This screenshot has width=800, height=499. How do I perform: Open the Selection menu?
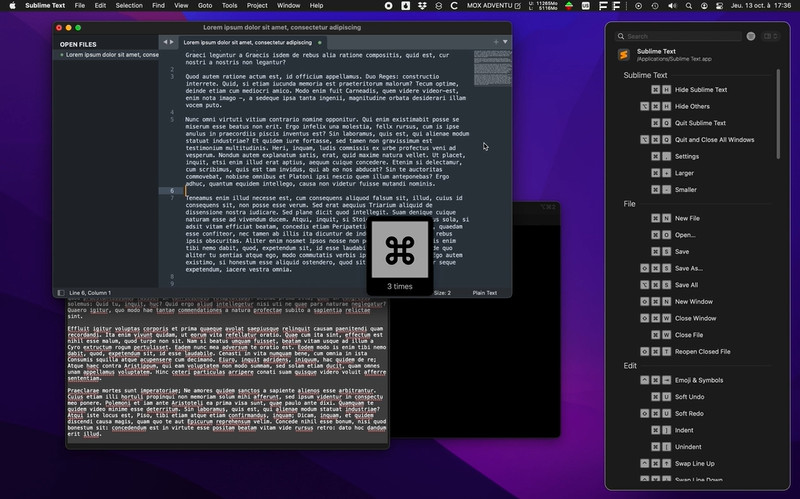[x=129, y=6]
